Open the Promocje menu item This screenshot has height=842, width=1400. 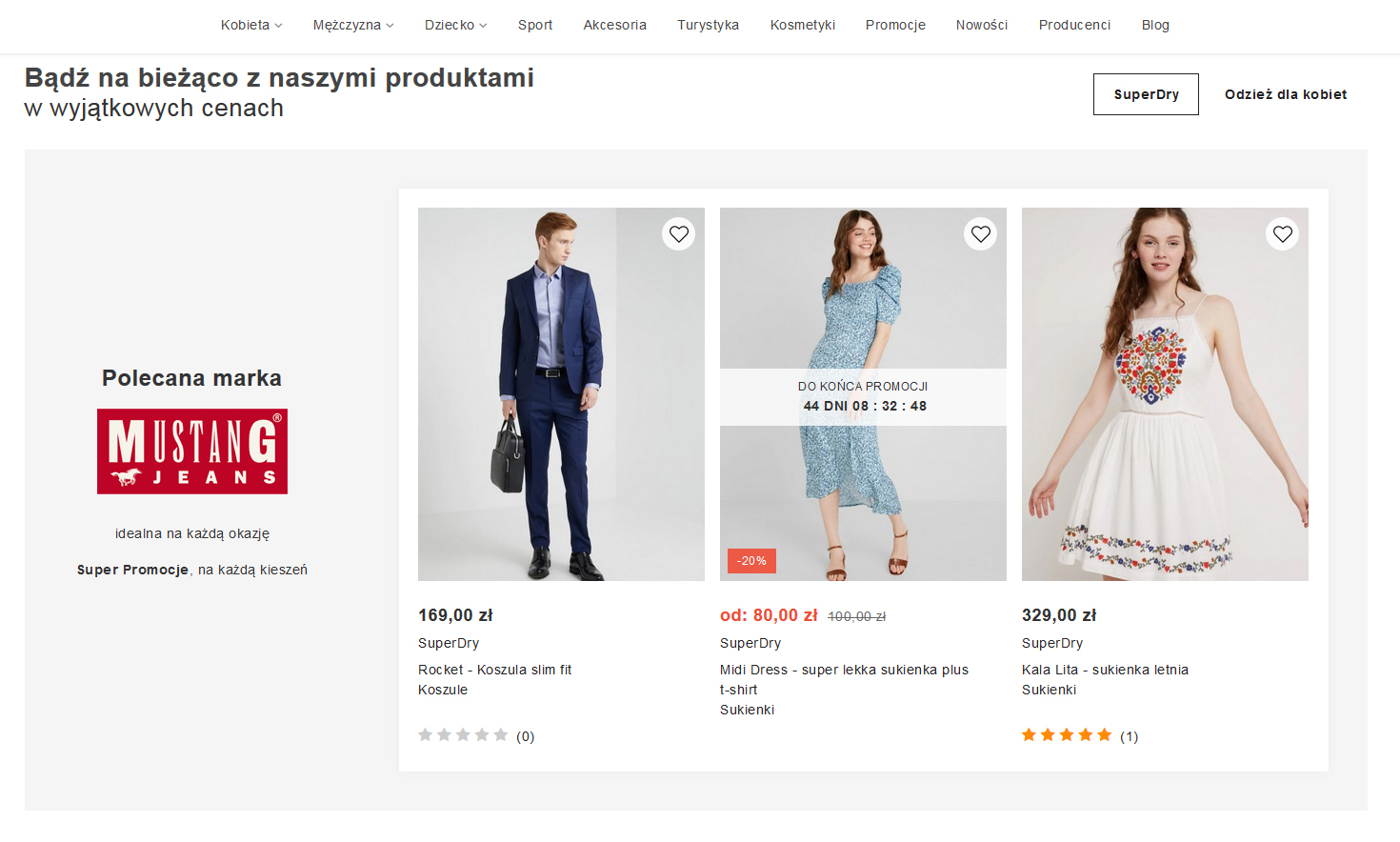click(x=895, y=25)
